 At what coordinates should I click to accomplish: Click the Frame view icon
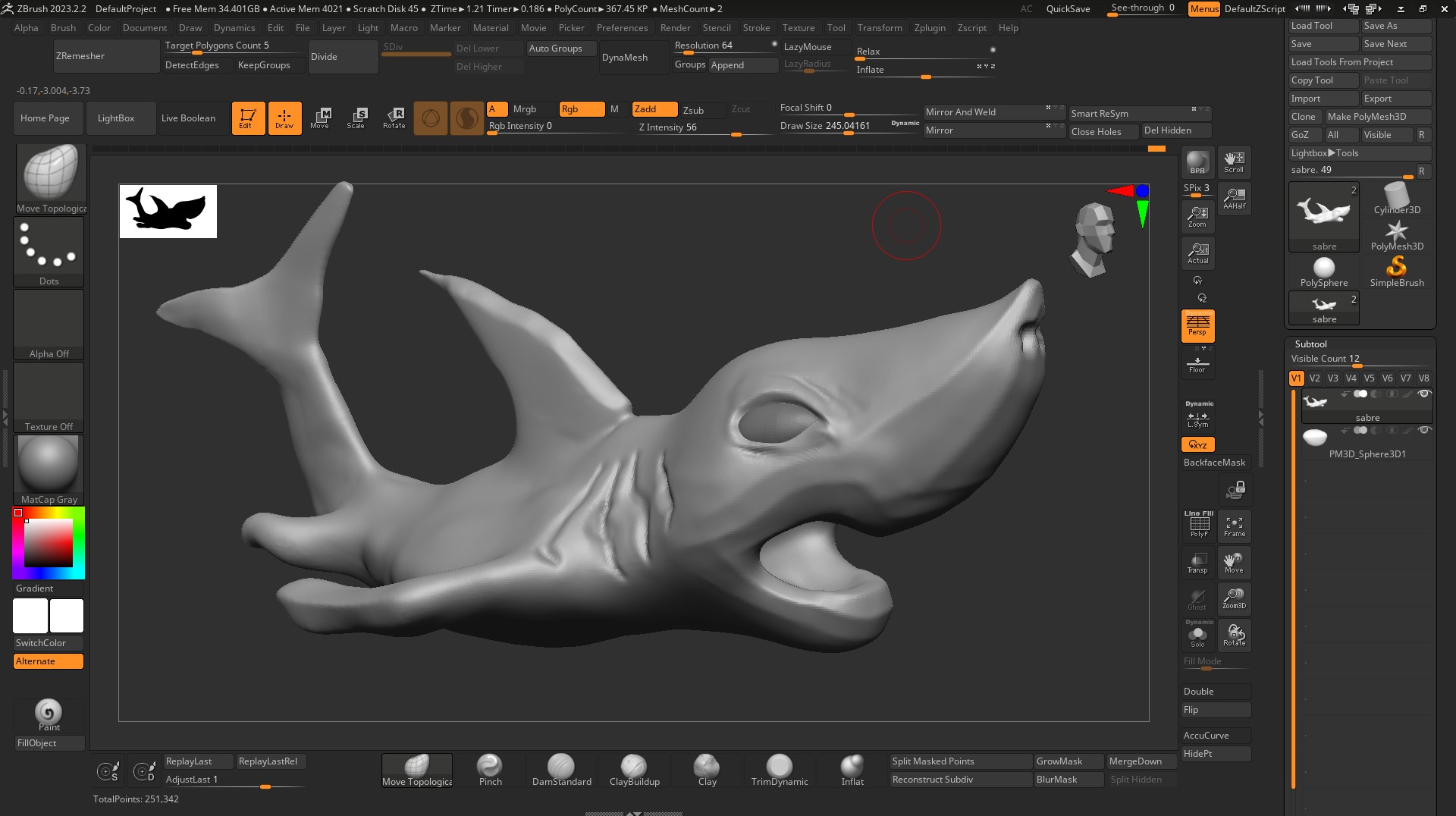click(x=1234, y=526)
